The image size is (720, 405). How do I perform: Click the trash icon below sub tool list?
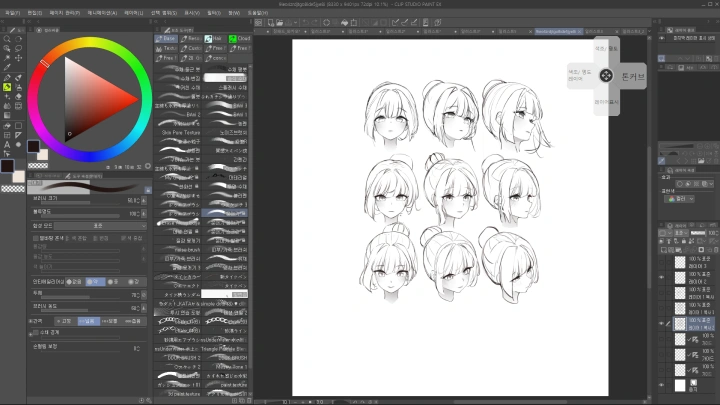coord(248,400)
